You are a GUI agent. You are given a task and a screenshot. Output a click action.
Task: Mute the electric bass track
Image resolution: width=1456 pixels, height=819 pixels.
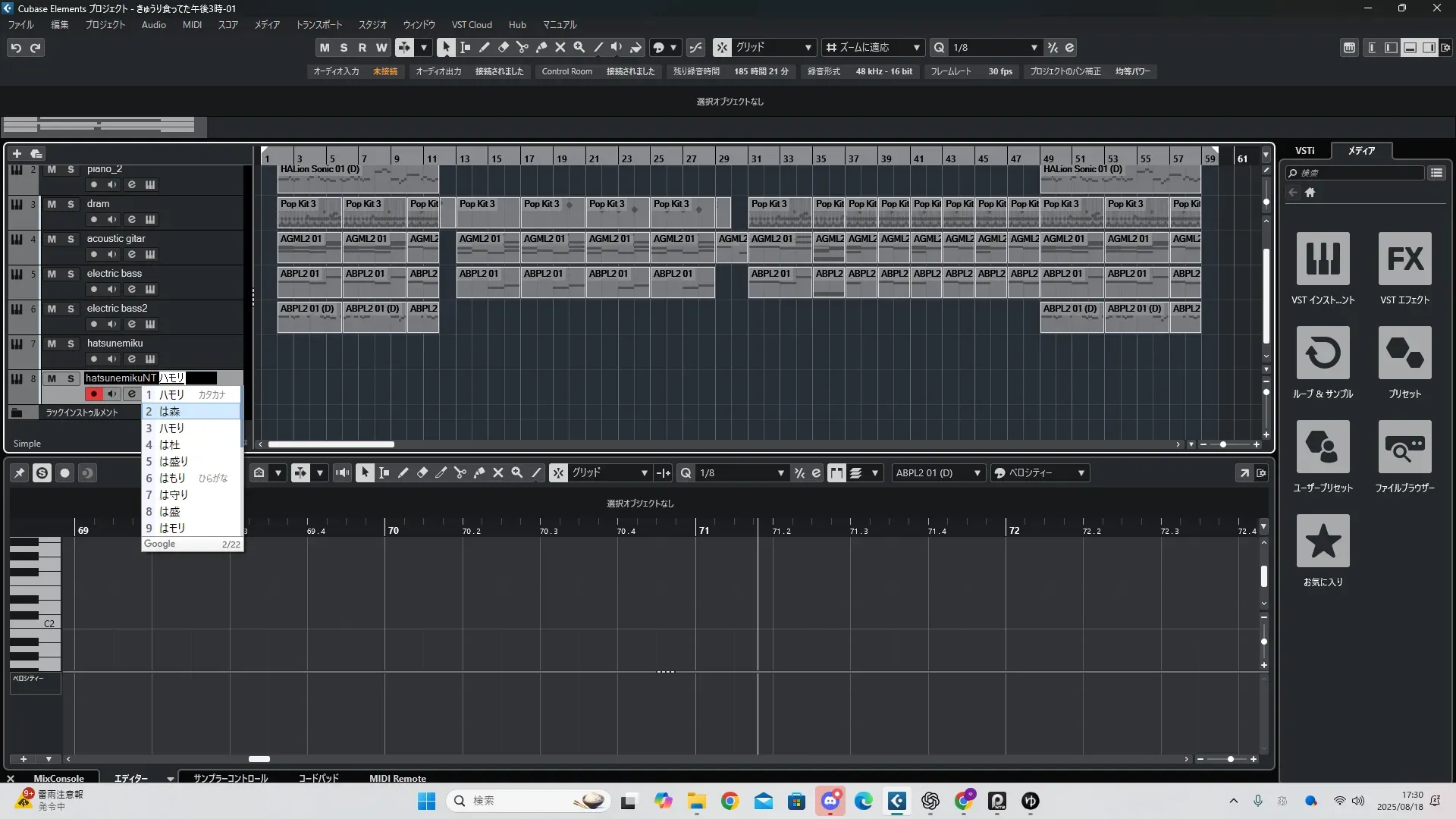(52, 274)
